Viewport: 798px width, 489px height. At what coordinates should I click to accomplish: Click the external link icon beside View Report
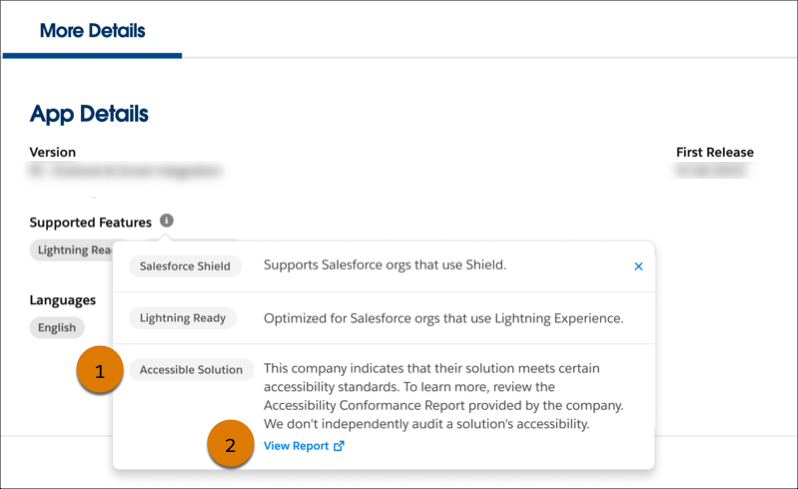338,446
